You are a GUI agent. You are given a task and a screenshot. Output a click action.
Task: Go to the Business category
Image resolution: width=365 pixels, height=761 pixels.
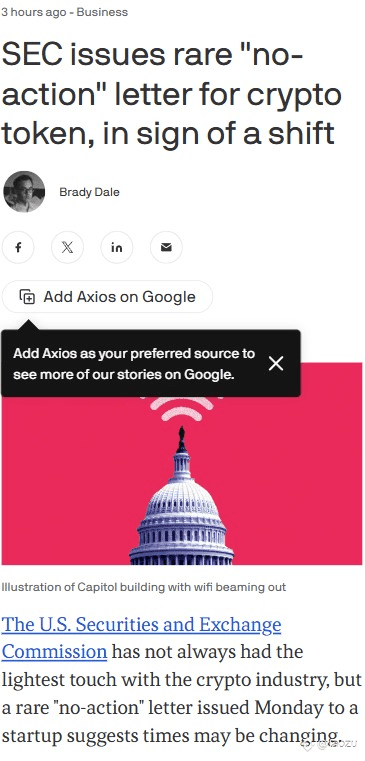(x=102, y=12)
